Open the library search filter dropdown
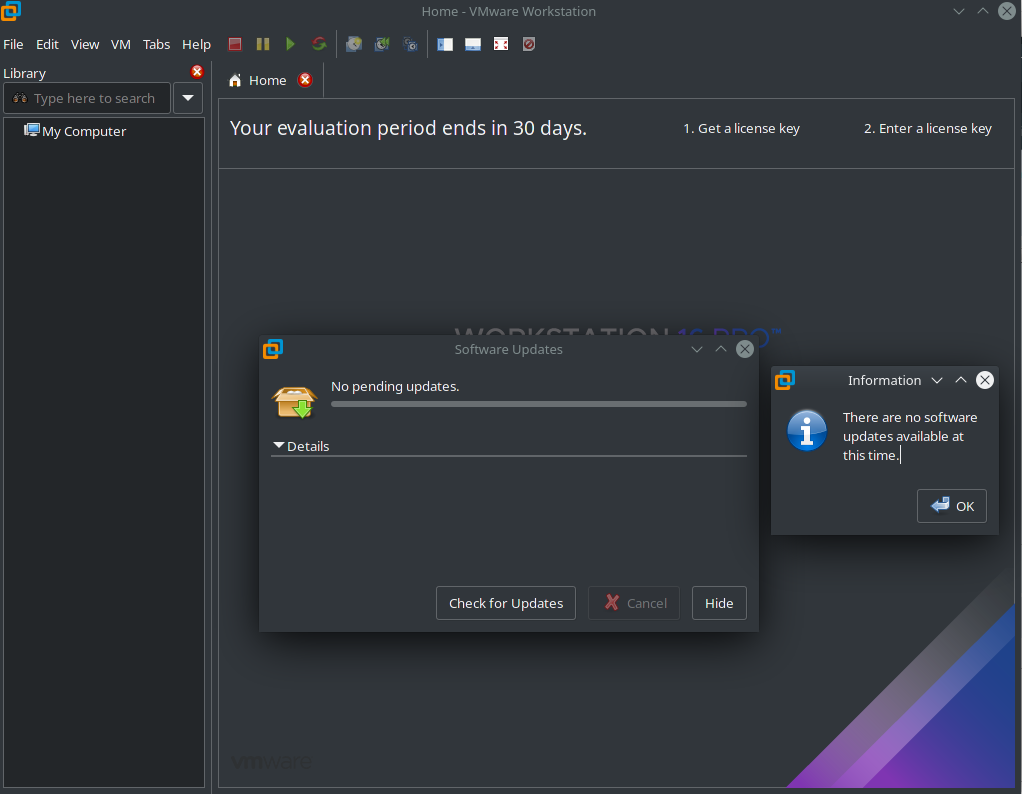This screenshot has height=794, width=1022. click(188, 98)
